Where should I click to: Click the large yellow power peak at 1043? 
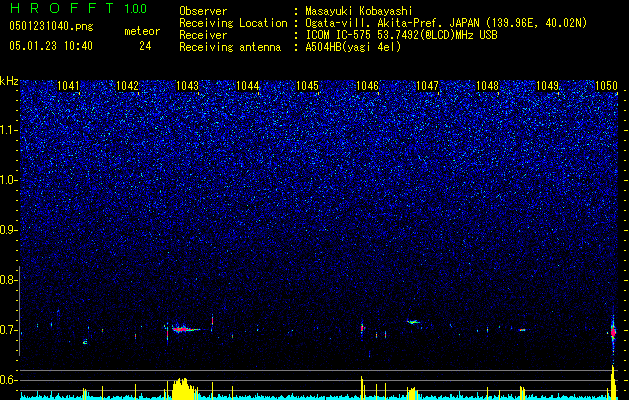pyautogui.click(x=184, y=388)
